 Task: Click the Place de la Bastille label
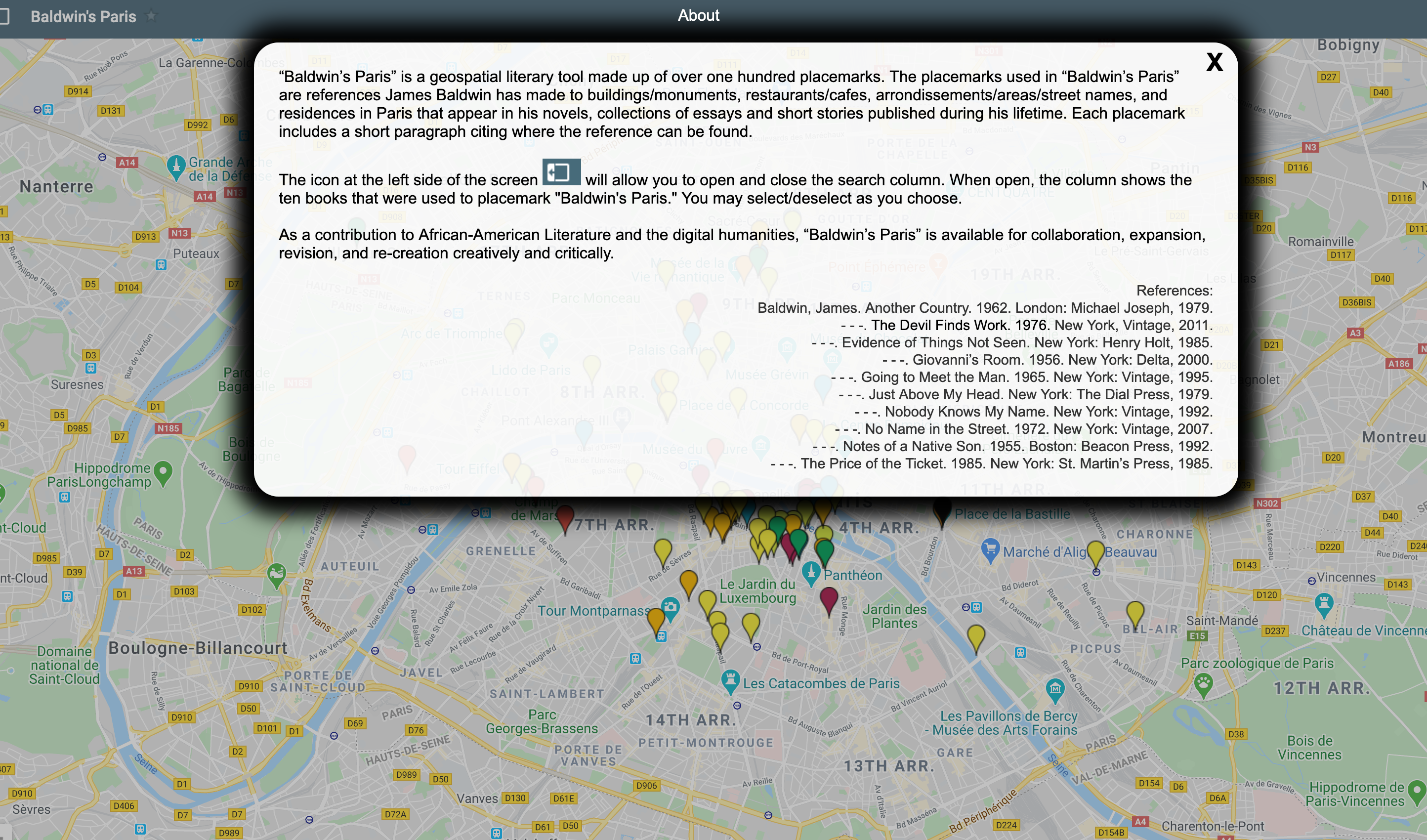pyautogui.click(x=1012, y=514)
